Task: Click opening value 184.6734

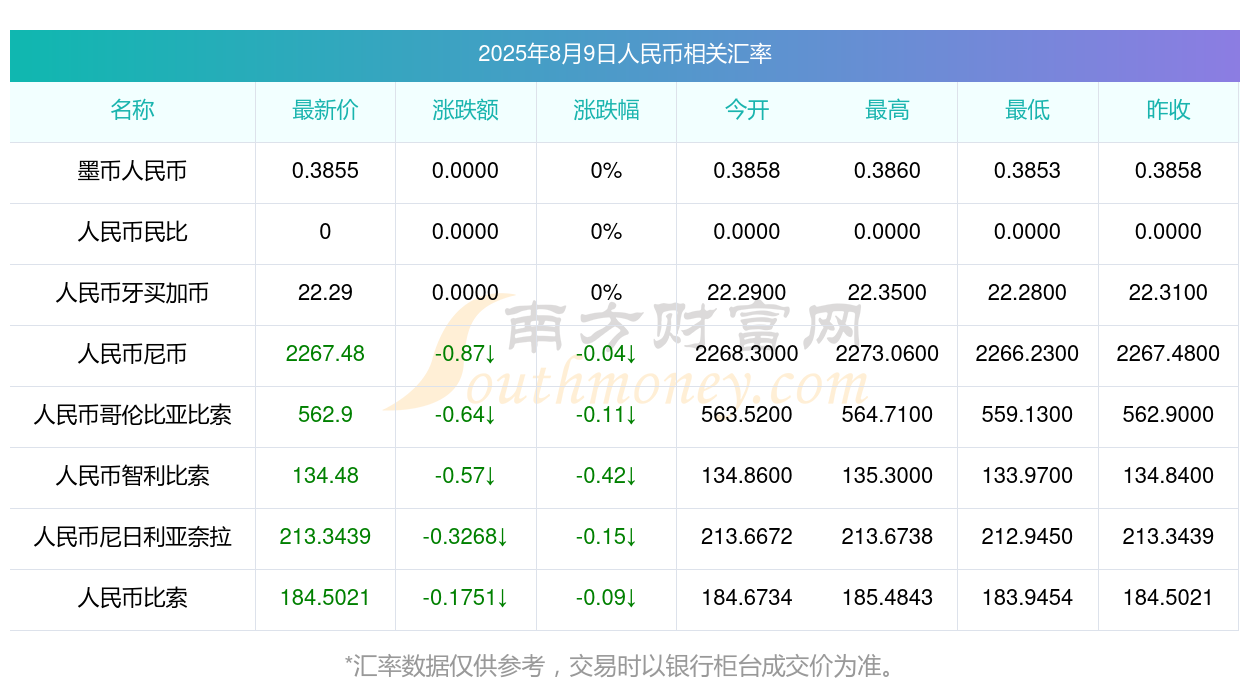Action: [x=746, y=598]
